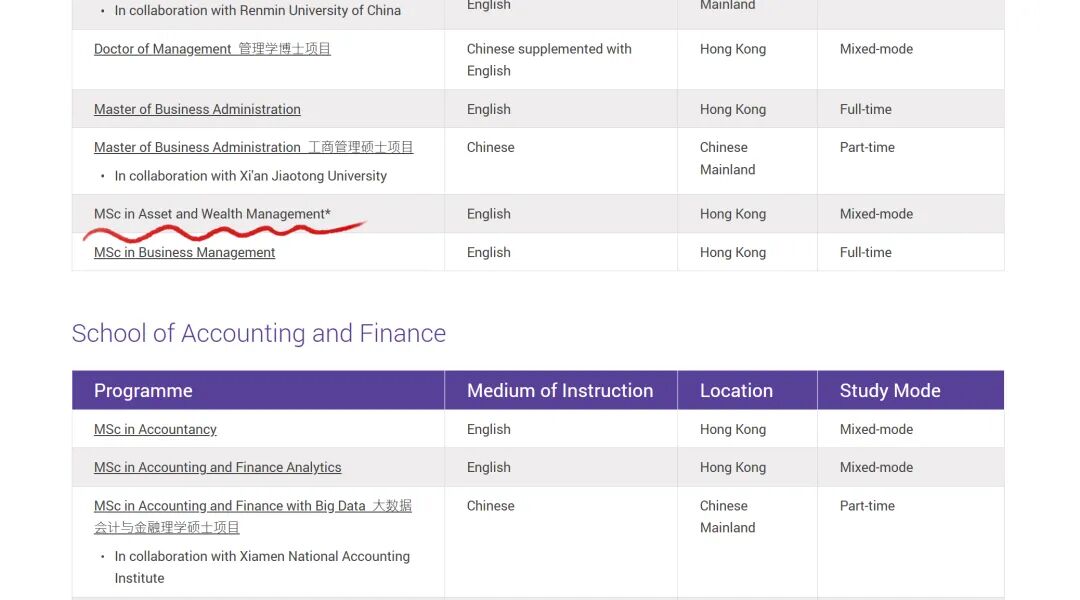Open the MSc in Accountancy link
Image resolution: width=1080 pixels, height=600 pixels.
point(155,429)
